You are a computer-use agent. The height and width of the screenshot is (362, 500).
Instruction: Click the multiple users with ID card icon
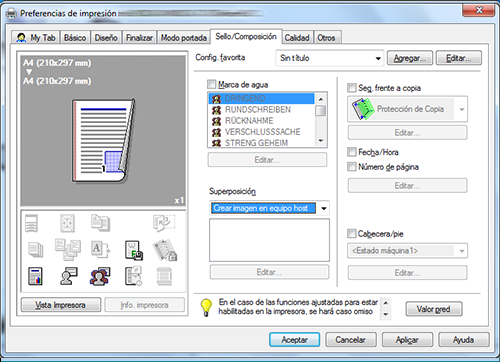100,276
